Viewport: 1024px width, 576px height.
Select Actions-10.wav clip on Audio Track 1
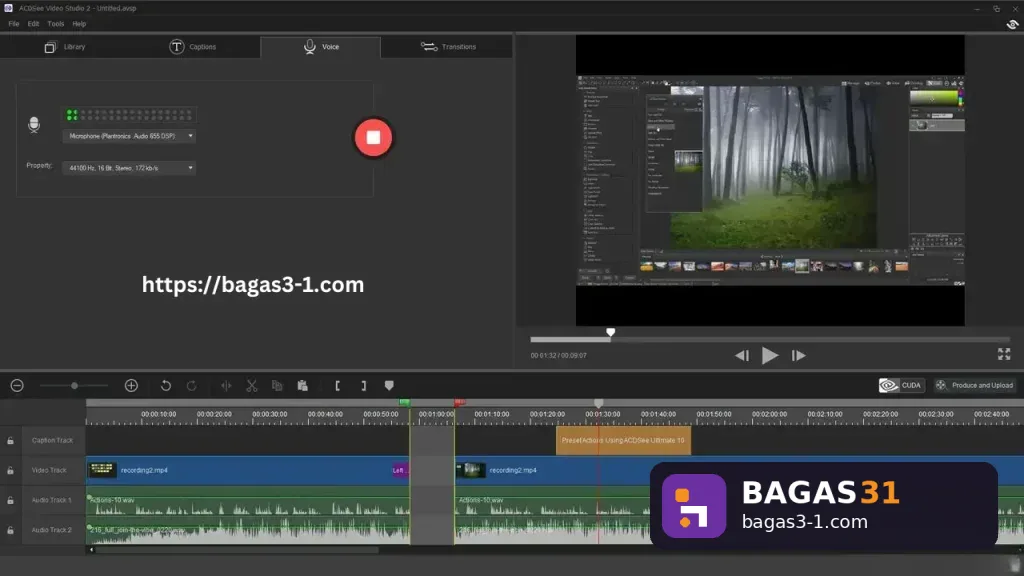click(248, 500)
